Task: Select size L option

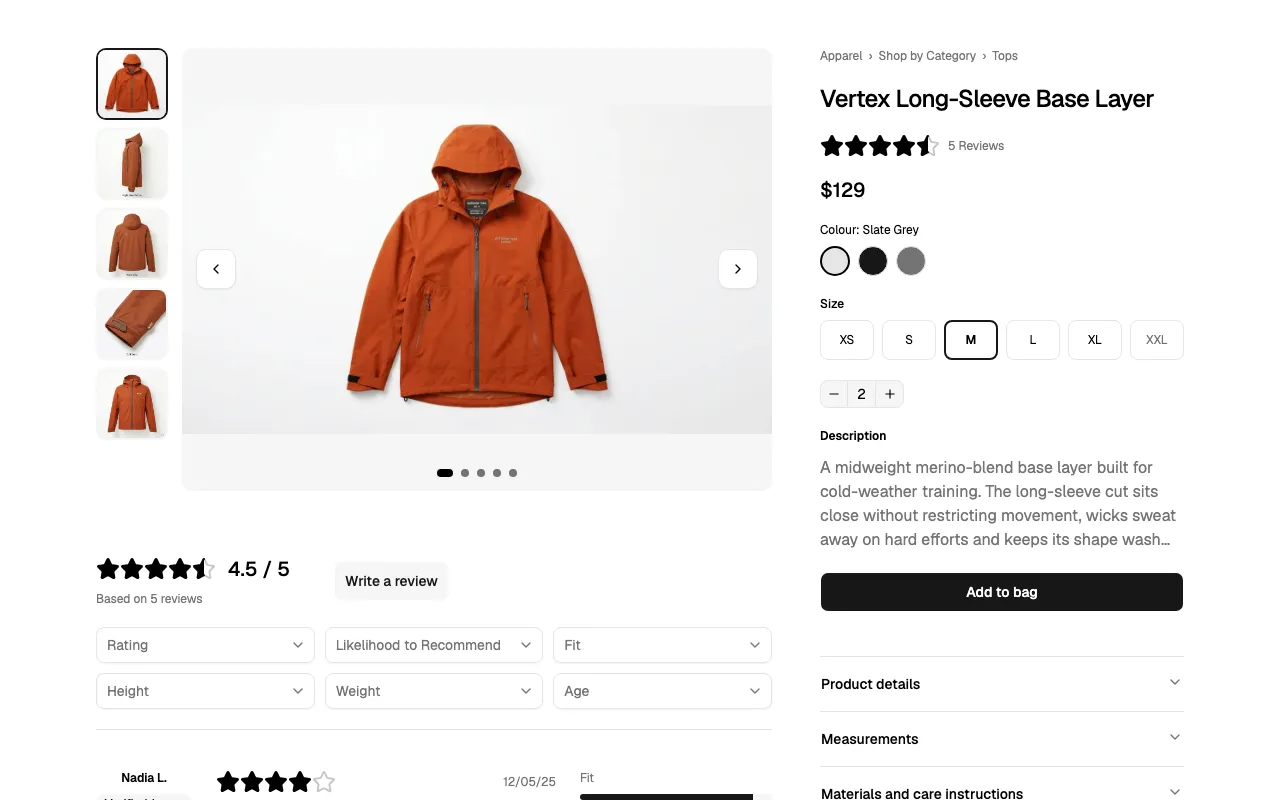Action: coord(1033,340)
